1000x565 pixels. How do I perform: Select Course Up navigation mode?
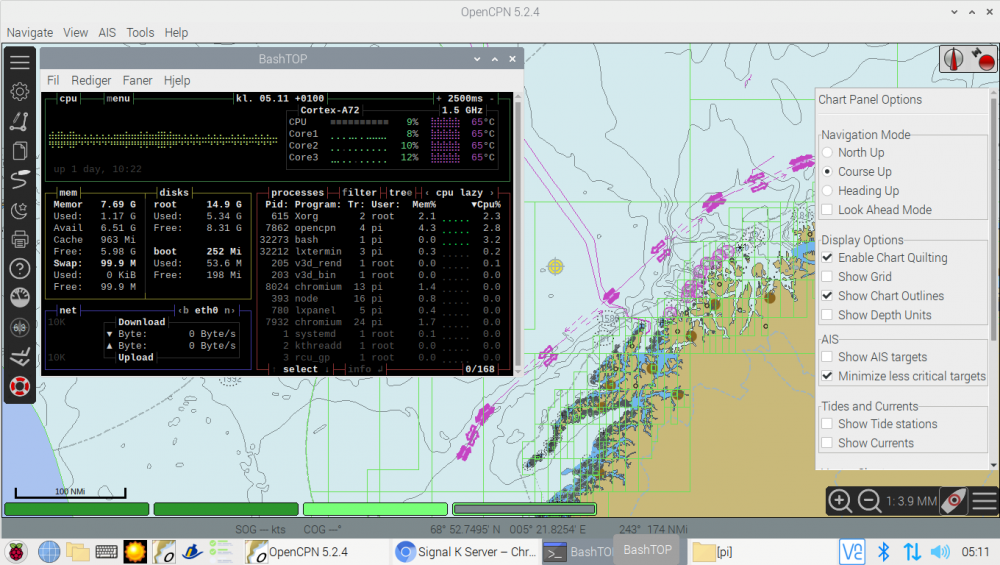[x=857, y=172]
